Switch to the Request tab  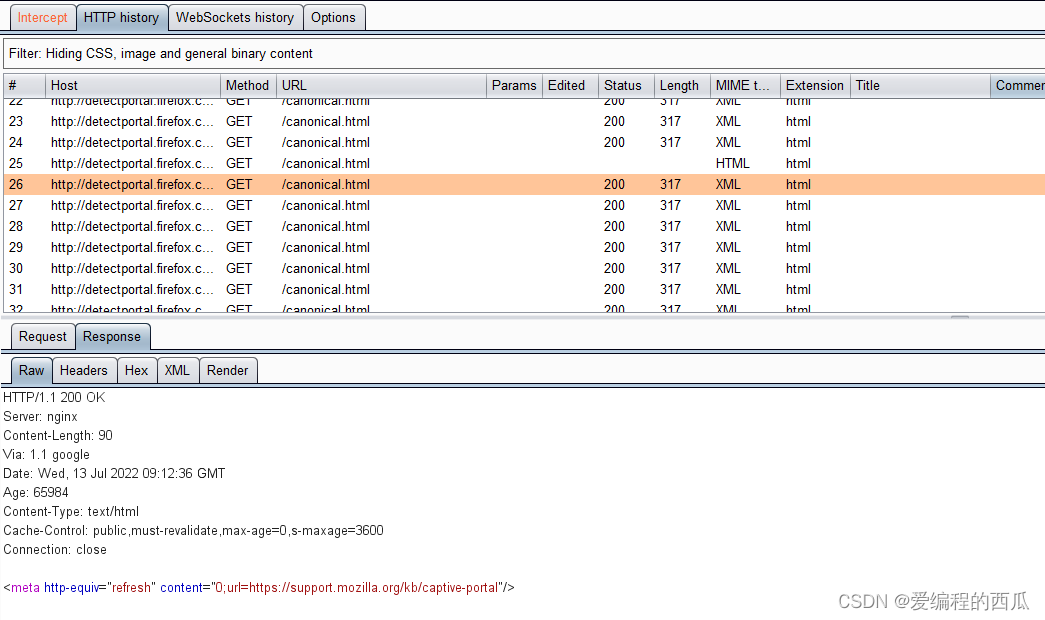(43, 337)
